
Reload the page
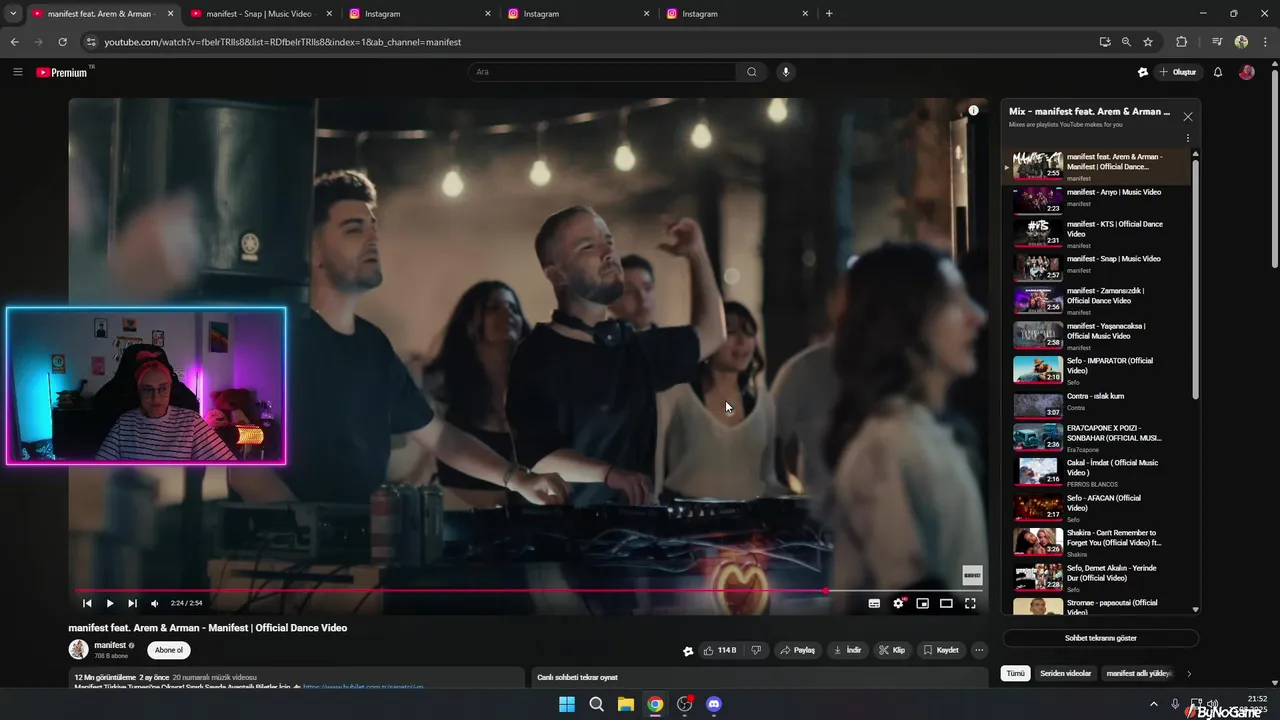[x=62, y=42]
